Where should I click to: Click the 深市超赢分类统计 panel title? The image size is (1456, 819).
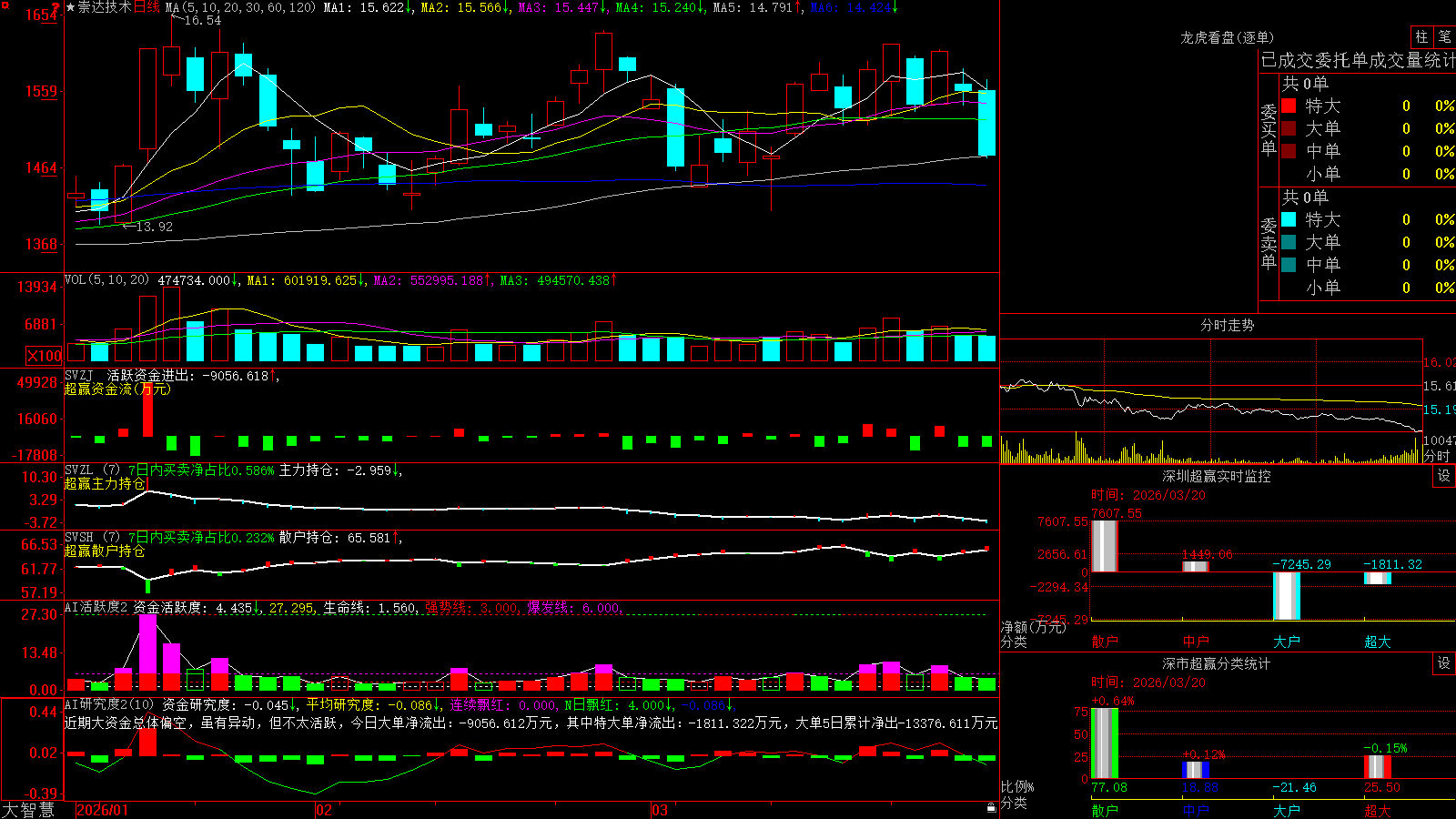[x=1216, y=663]
